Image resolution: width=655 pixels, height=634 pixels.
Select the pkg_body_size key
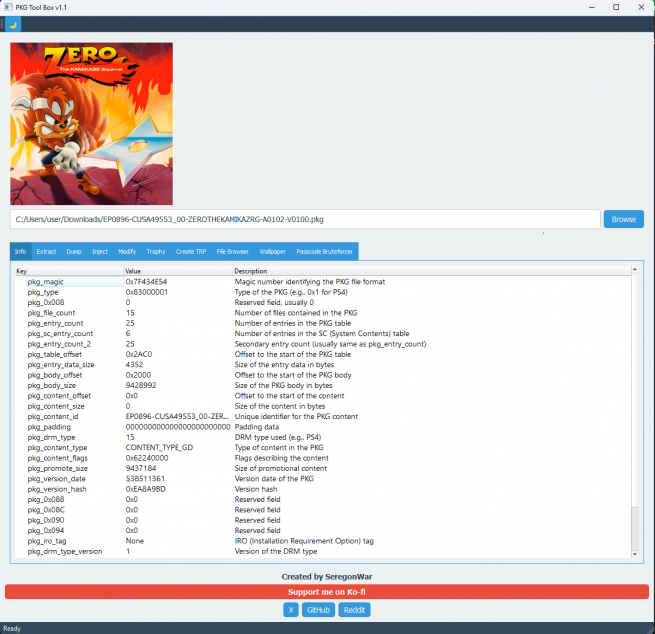point(52,385)
